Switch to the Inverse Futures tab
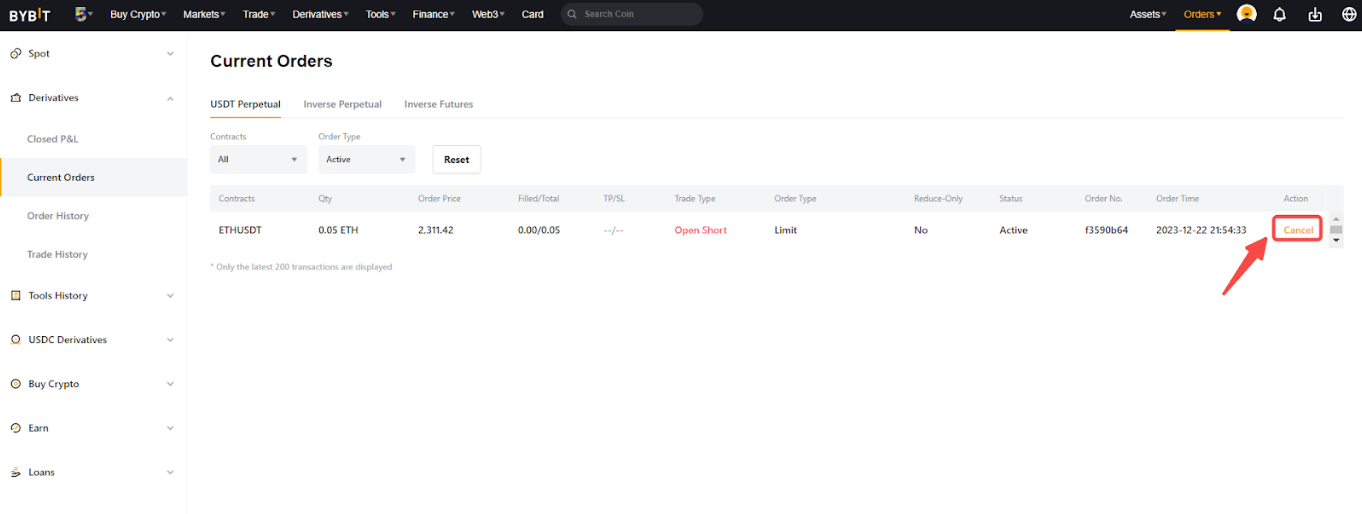The height and width of the screenshot is (514, 1362). [x=438, y=104]
